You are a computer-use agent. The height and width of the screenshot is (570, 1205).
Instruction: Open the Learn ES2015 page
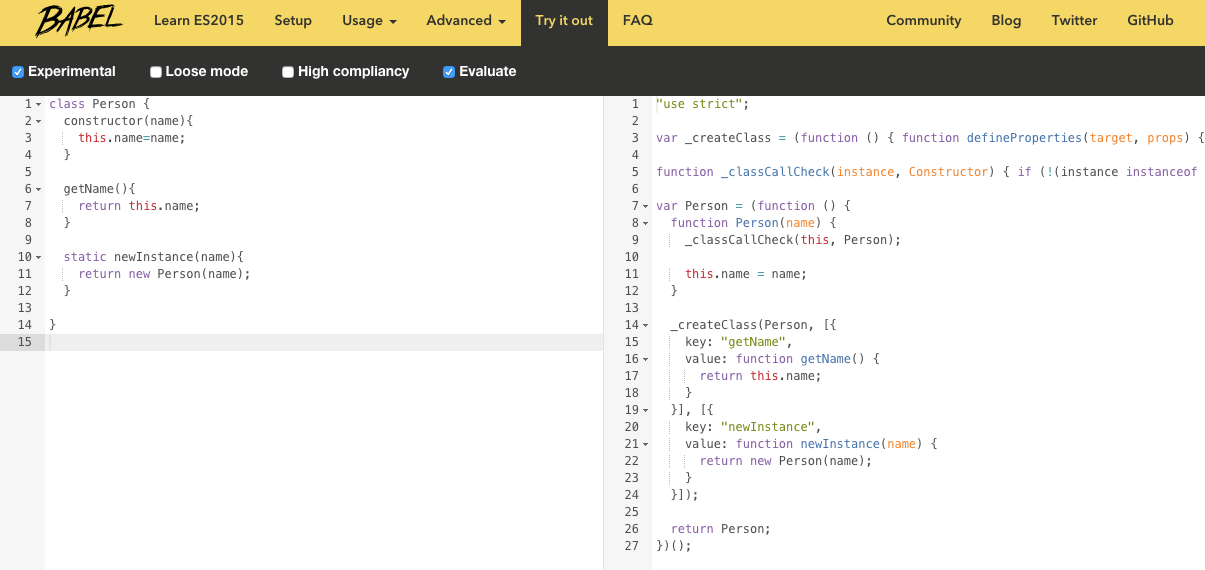(x=199, y=21)
